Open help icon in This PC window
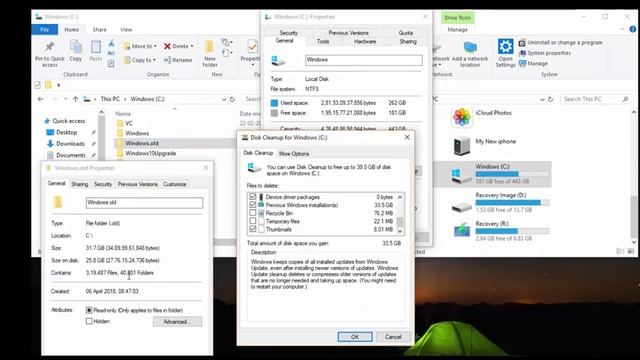The width and height of the screenshot is (640, 360). pos(633,29)
